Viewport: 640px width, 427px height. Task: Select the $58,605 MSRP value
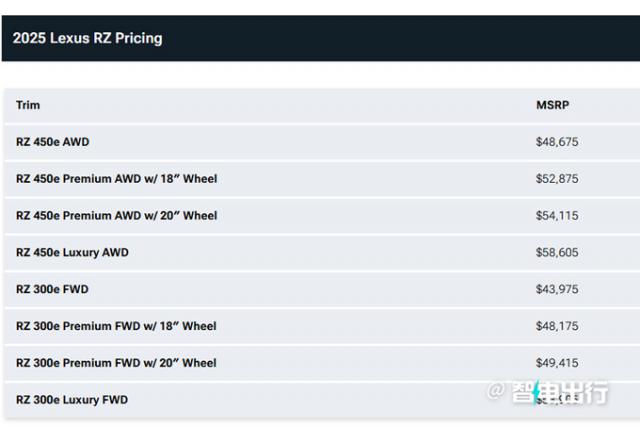pos(557,252)
